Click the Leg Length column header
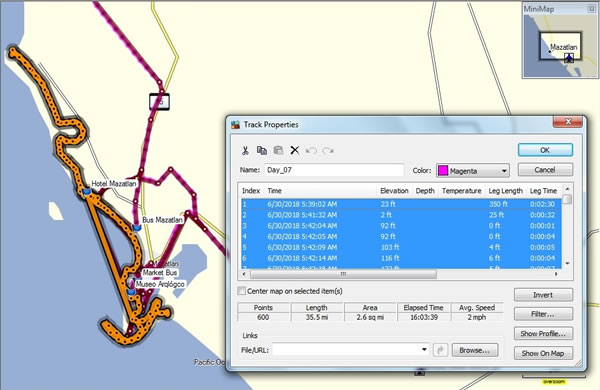Viewport: 600px width, 390px height. pos(505,191)
